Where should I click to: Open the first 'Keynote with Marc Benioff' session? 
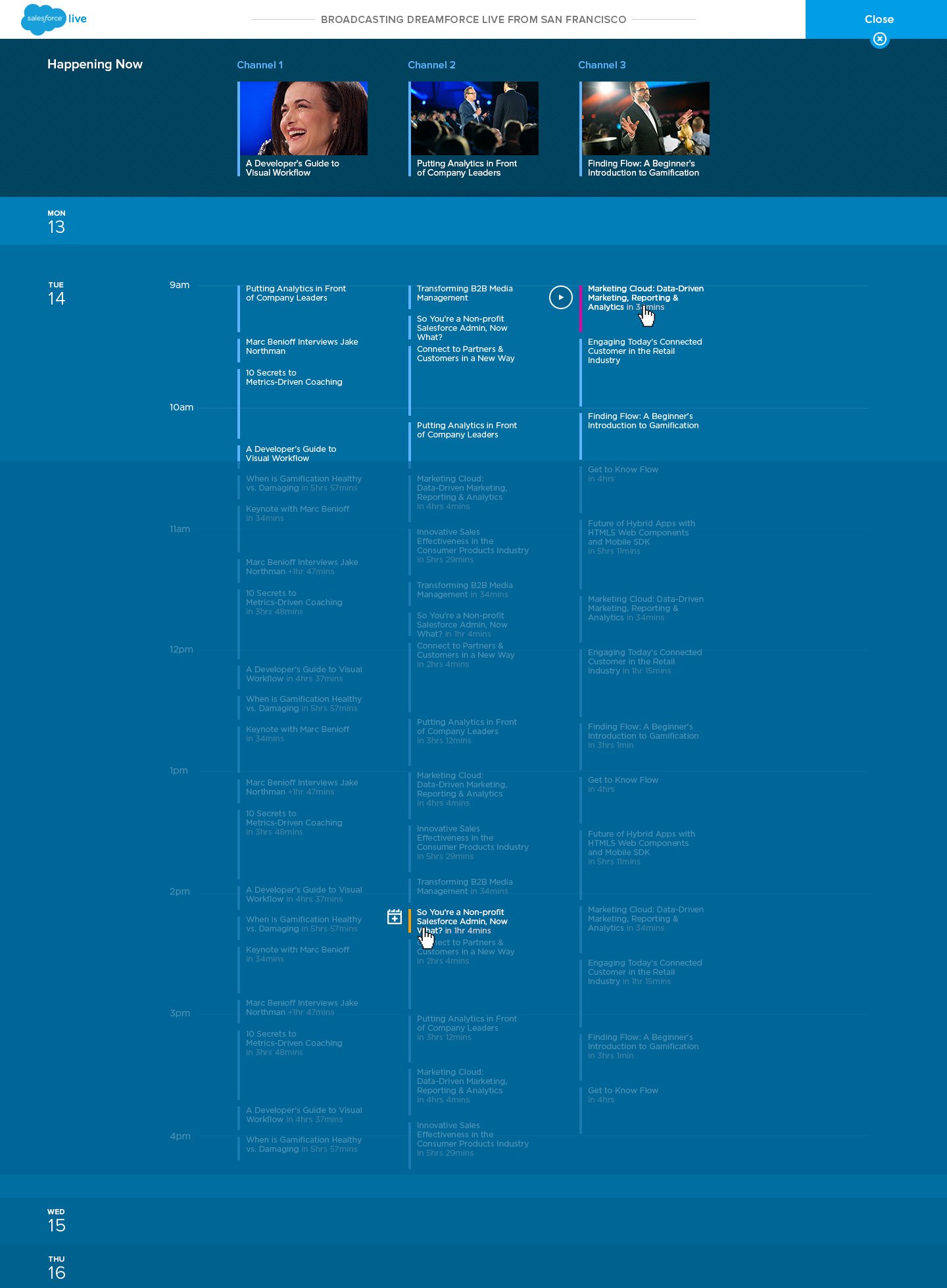pyautogui.click(x=297, y=514)
